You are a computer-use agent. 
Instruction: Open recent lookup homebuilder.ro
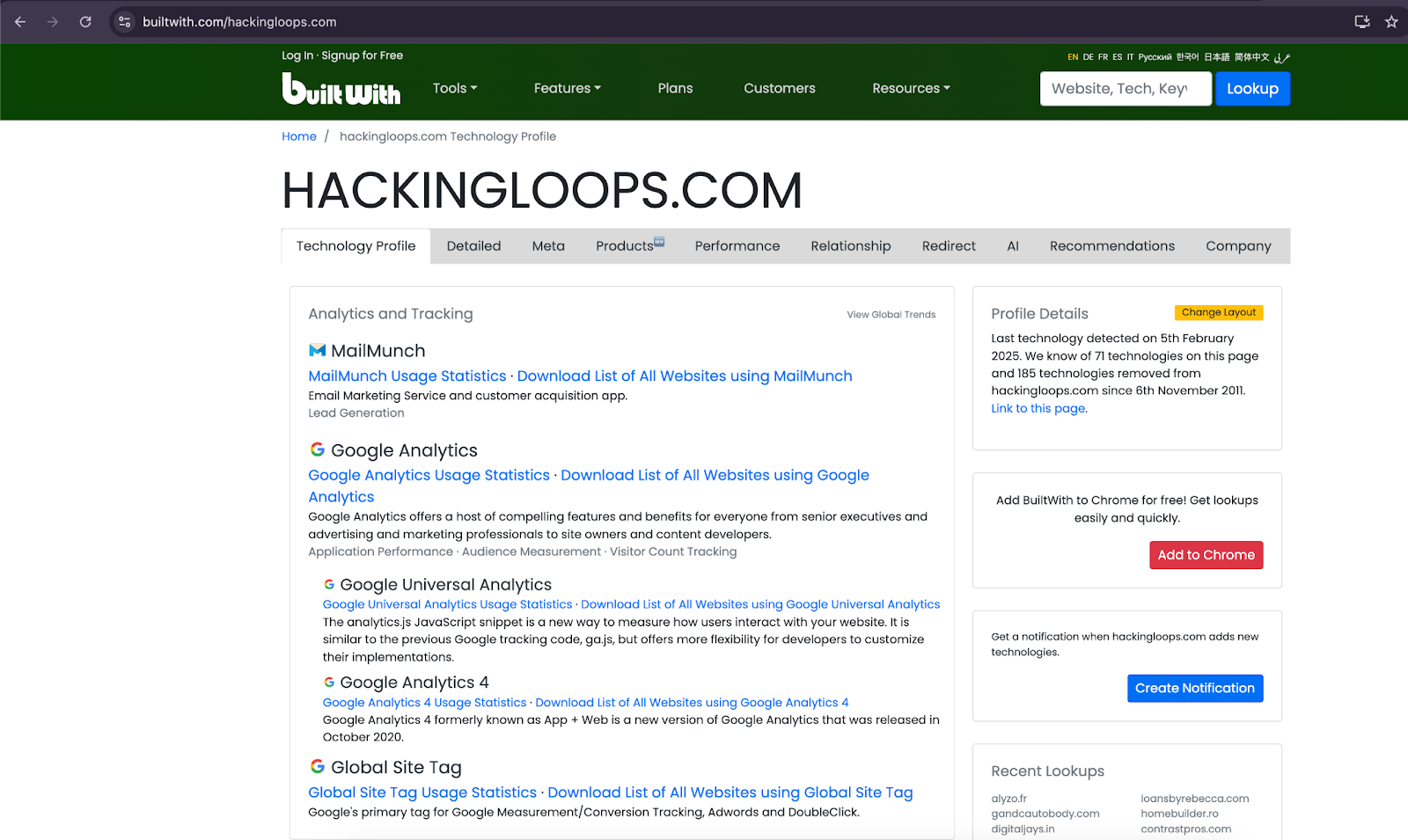(1179, 814)
